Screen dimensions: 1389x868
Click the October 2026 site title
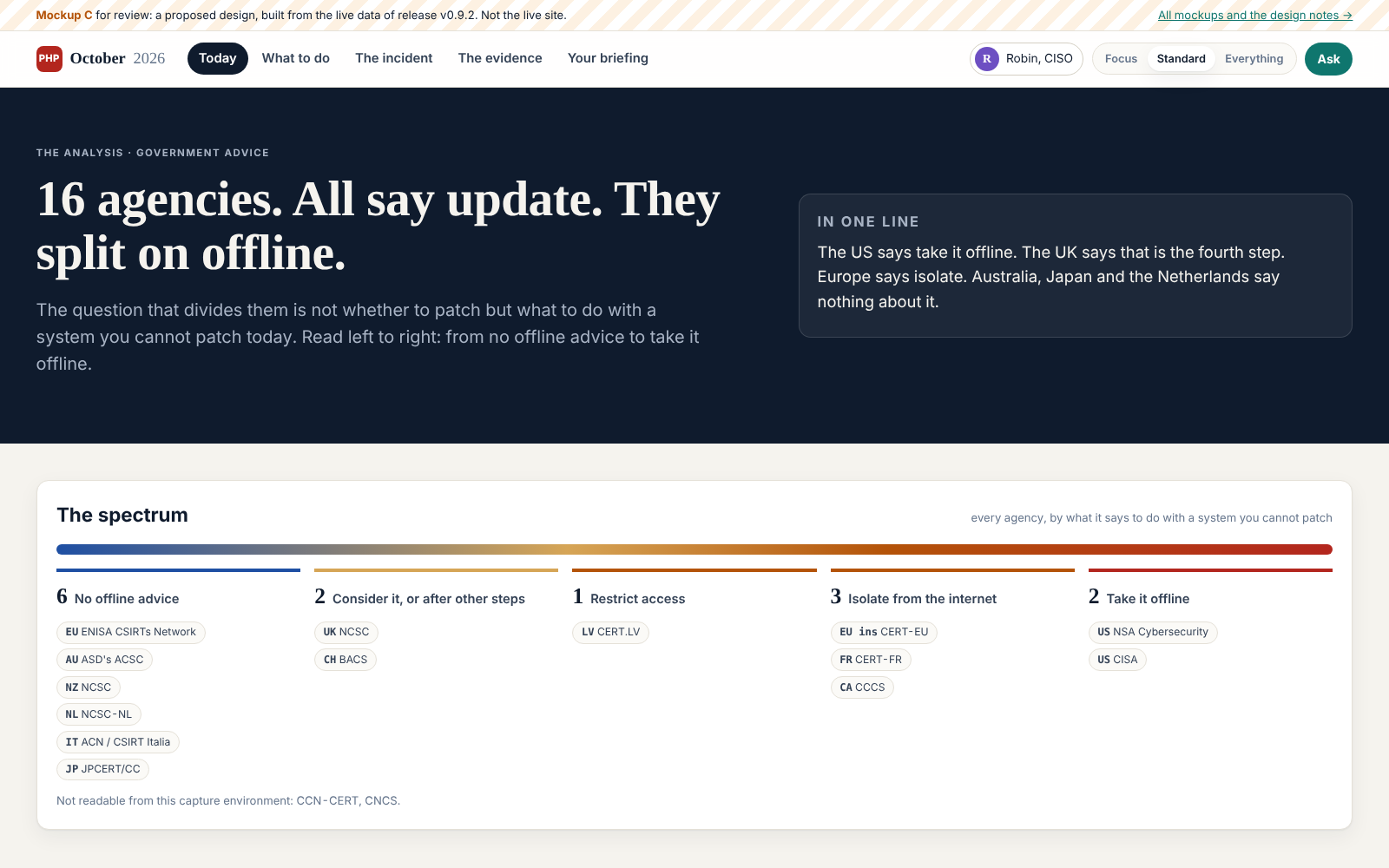117,58
